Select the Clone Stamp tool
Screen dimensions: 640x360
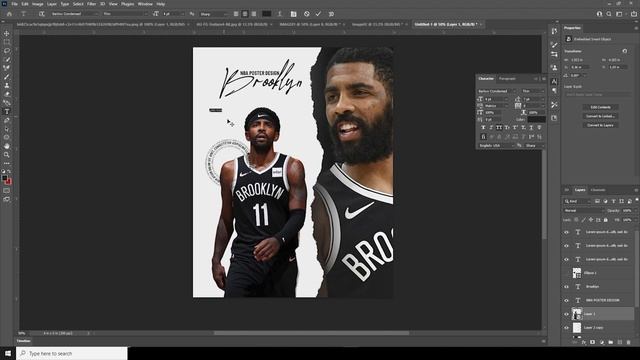pos(7,85)
